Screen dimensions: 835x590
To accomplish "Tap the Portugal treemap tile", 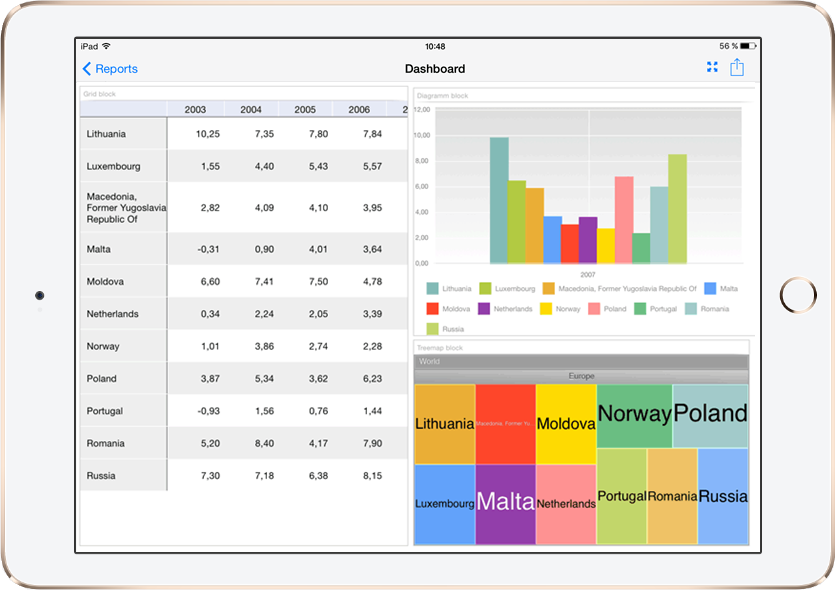I will point(622,496).
